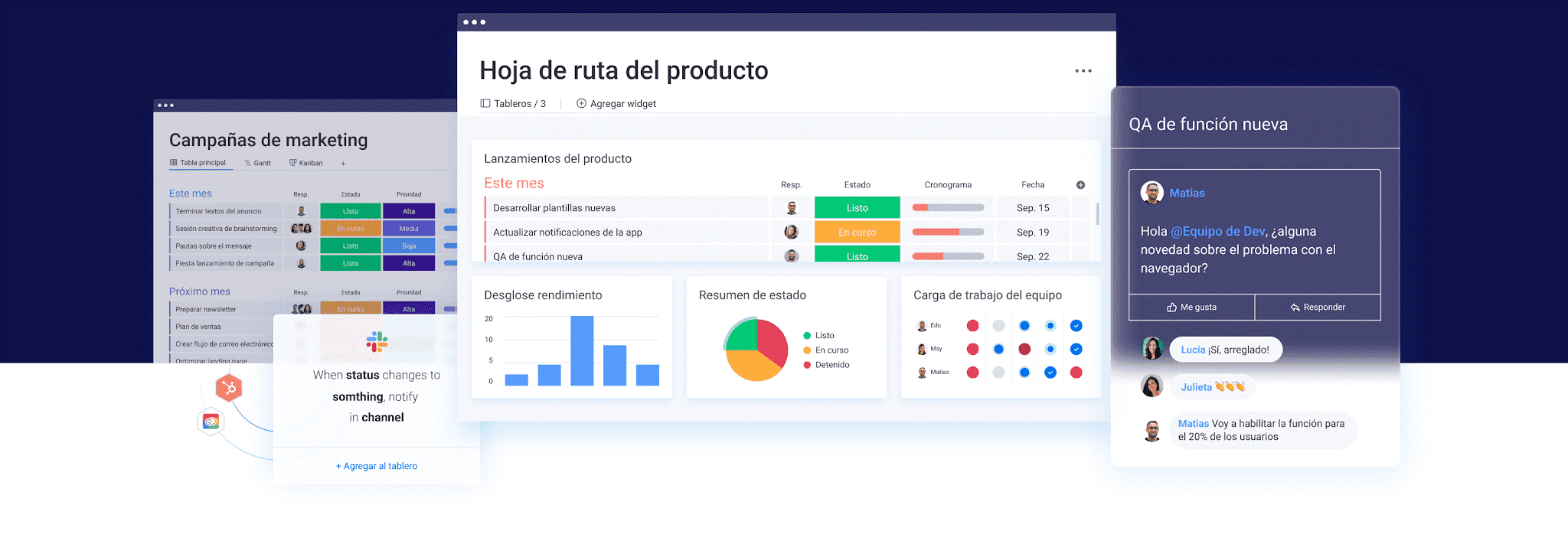Click the Agregar al tablero link

377,466
